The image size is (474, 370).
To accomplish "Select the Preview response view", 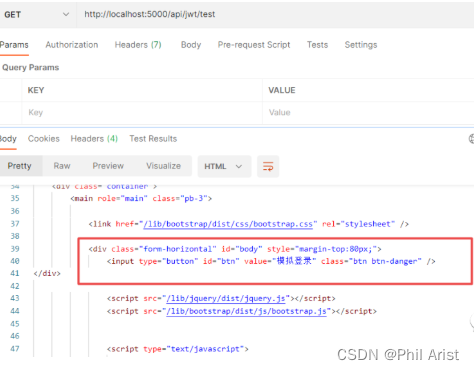I will [108, 166].
